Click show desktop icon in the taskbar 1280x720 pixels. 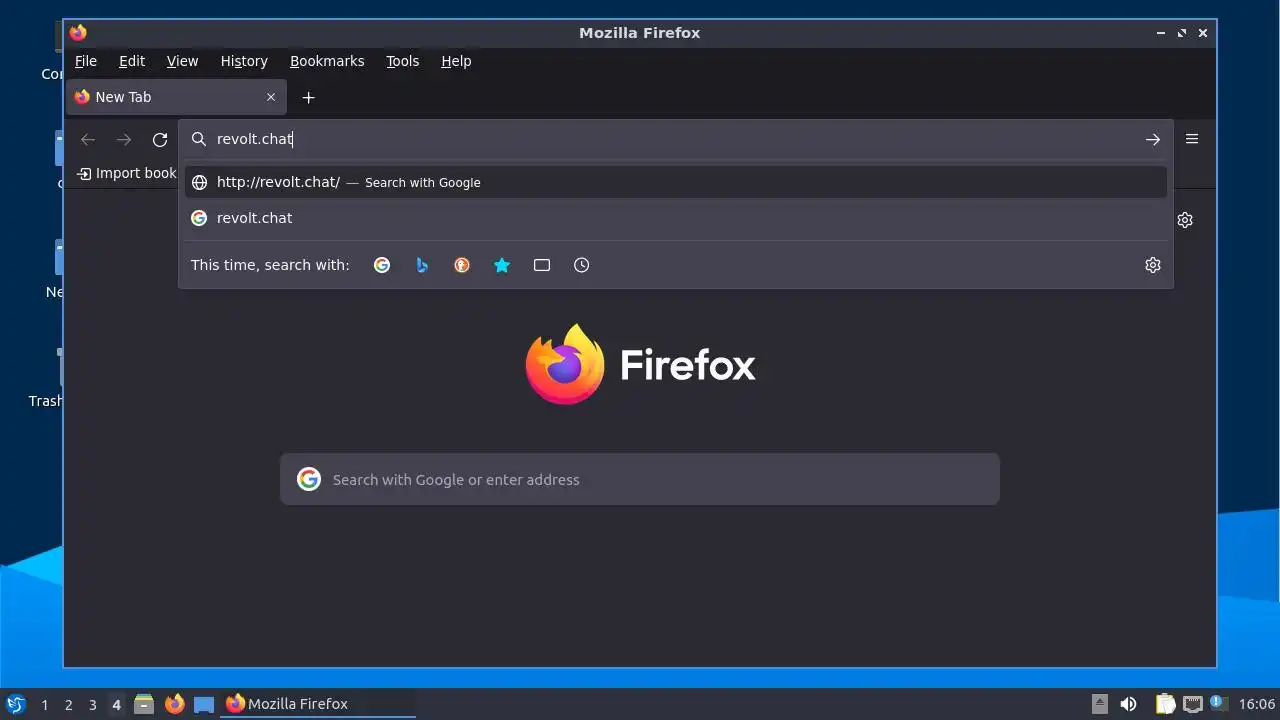[204, 704]
